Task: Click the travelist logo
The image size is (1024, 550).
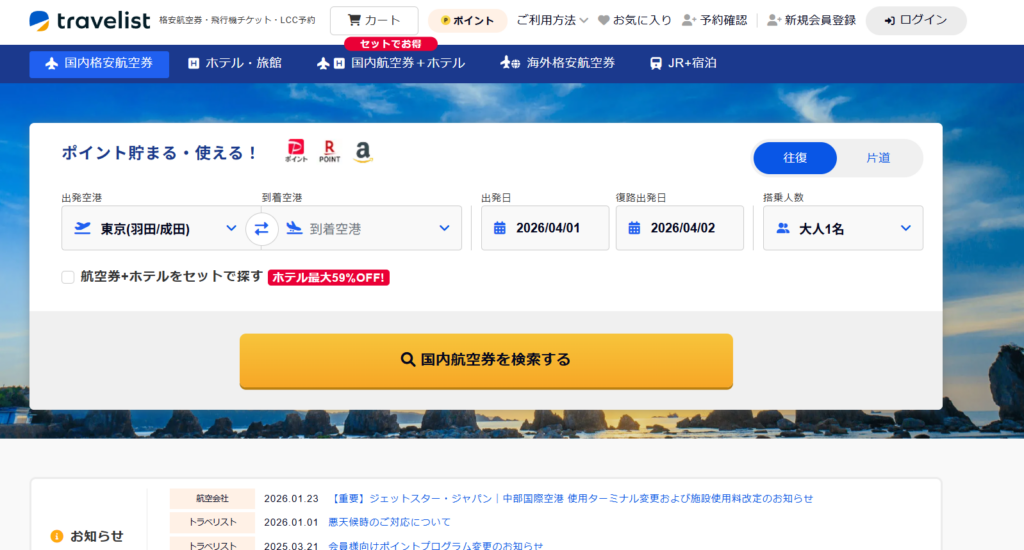Action: tap(90, 20)
